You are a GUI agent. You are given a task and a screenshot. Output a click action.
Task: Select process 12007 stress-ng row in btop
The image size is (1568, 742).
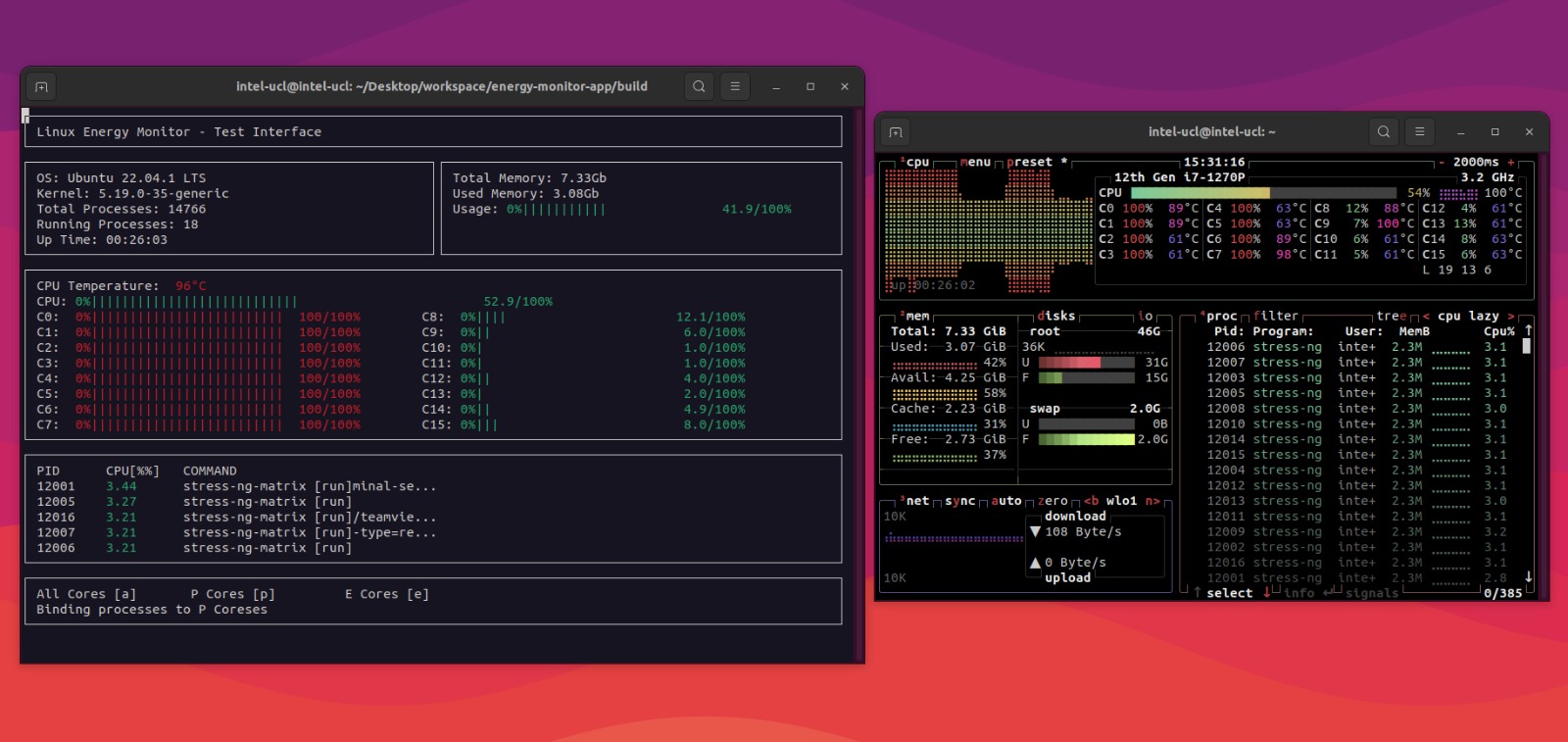[x=1357, y=363]
